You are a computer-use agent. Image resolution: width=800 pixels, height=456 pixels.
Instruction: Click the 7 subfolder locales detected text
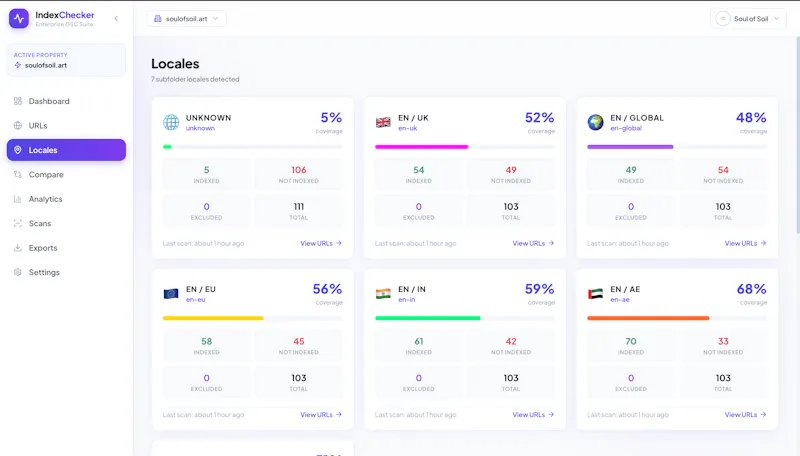click(x=195, y=79)
